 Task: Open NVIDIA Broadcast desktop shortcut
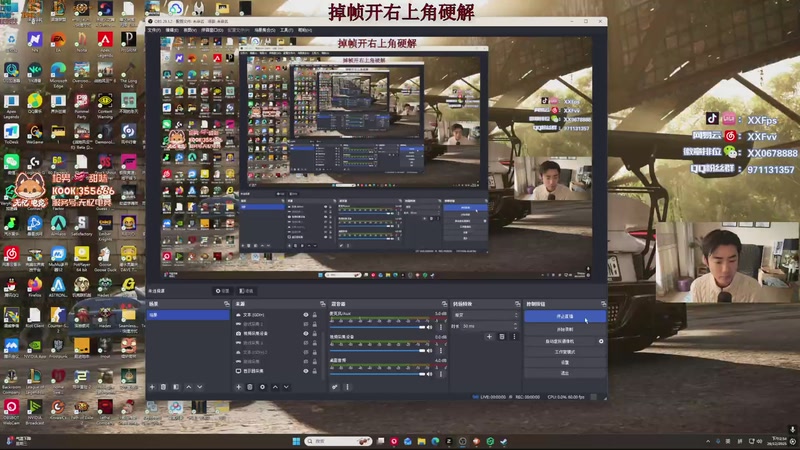coord(34,412)
